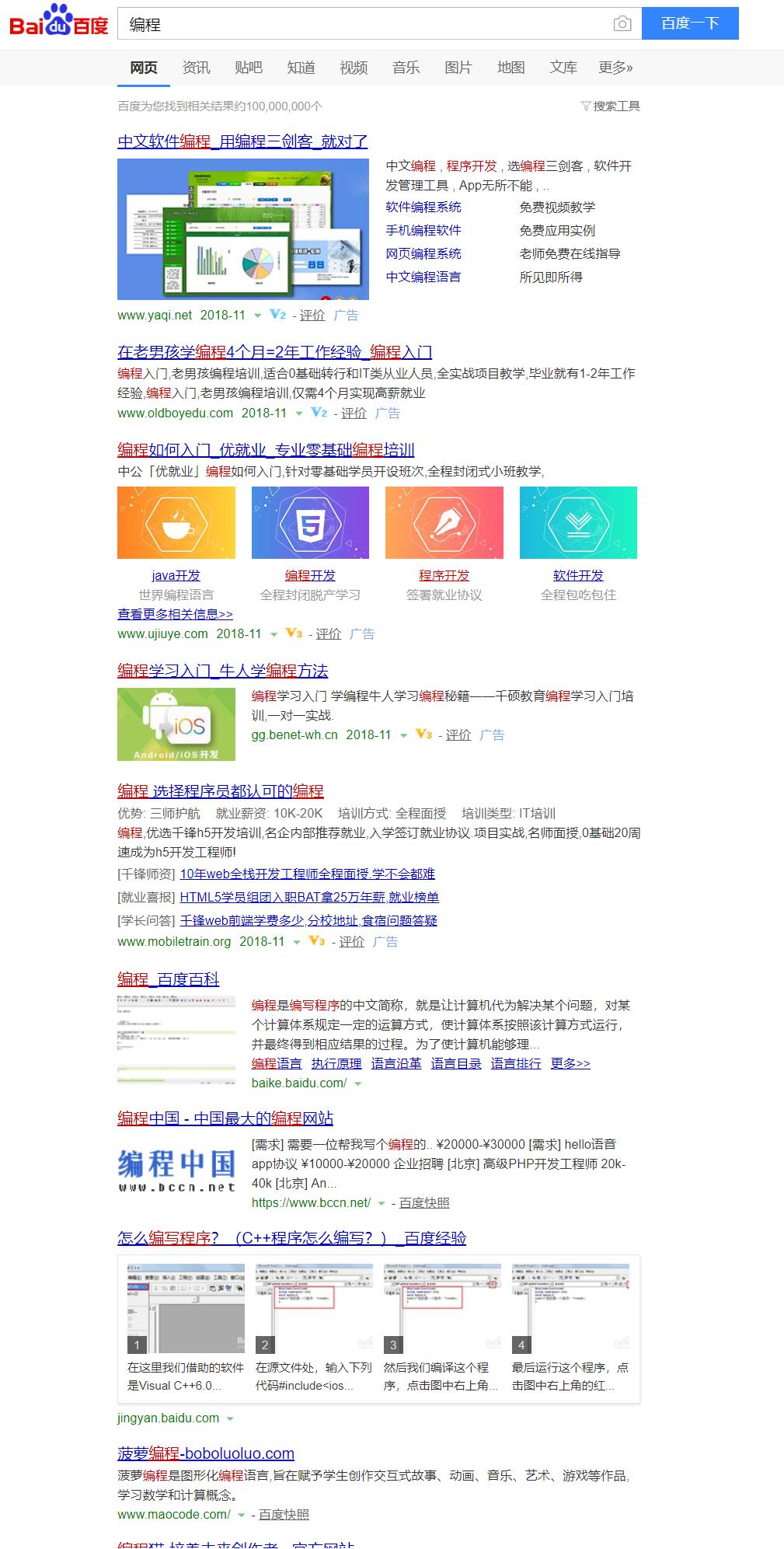Open 网页编程系统 sublink
Screen dimensions: 784x1549
423,253
